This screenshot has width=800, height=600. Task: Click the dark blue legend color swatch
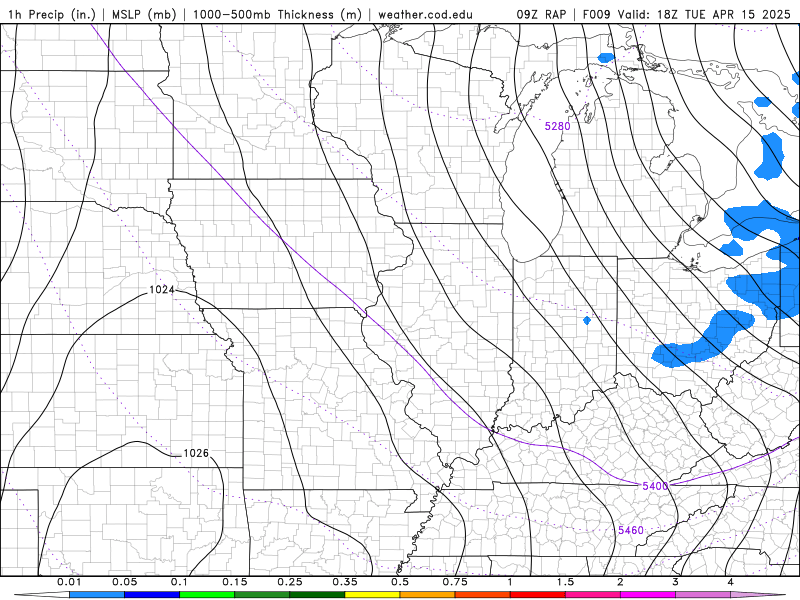click(152, 595)
